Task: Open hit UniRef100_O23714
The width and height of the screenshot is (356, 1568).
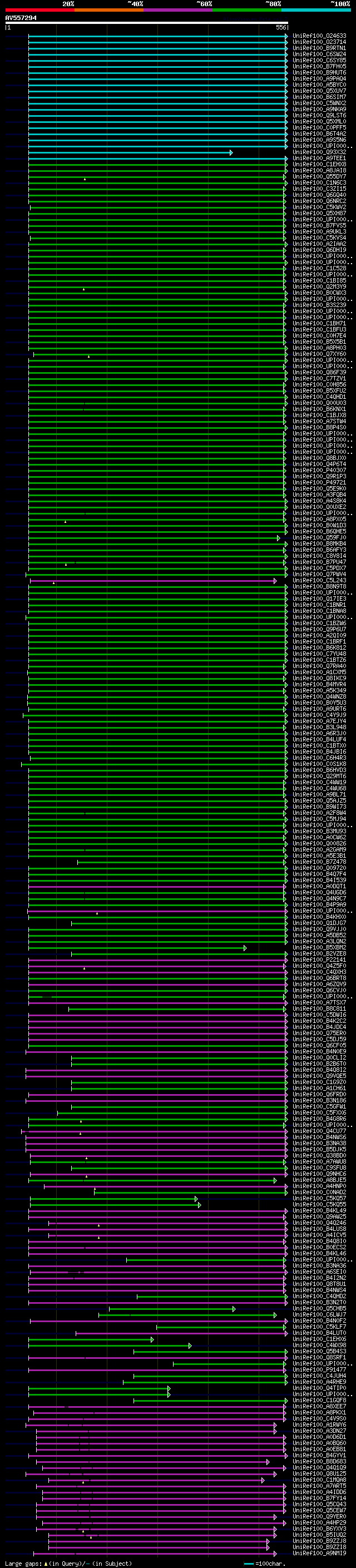Action: (319, 42)
